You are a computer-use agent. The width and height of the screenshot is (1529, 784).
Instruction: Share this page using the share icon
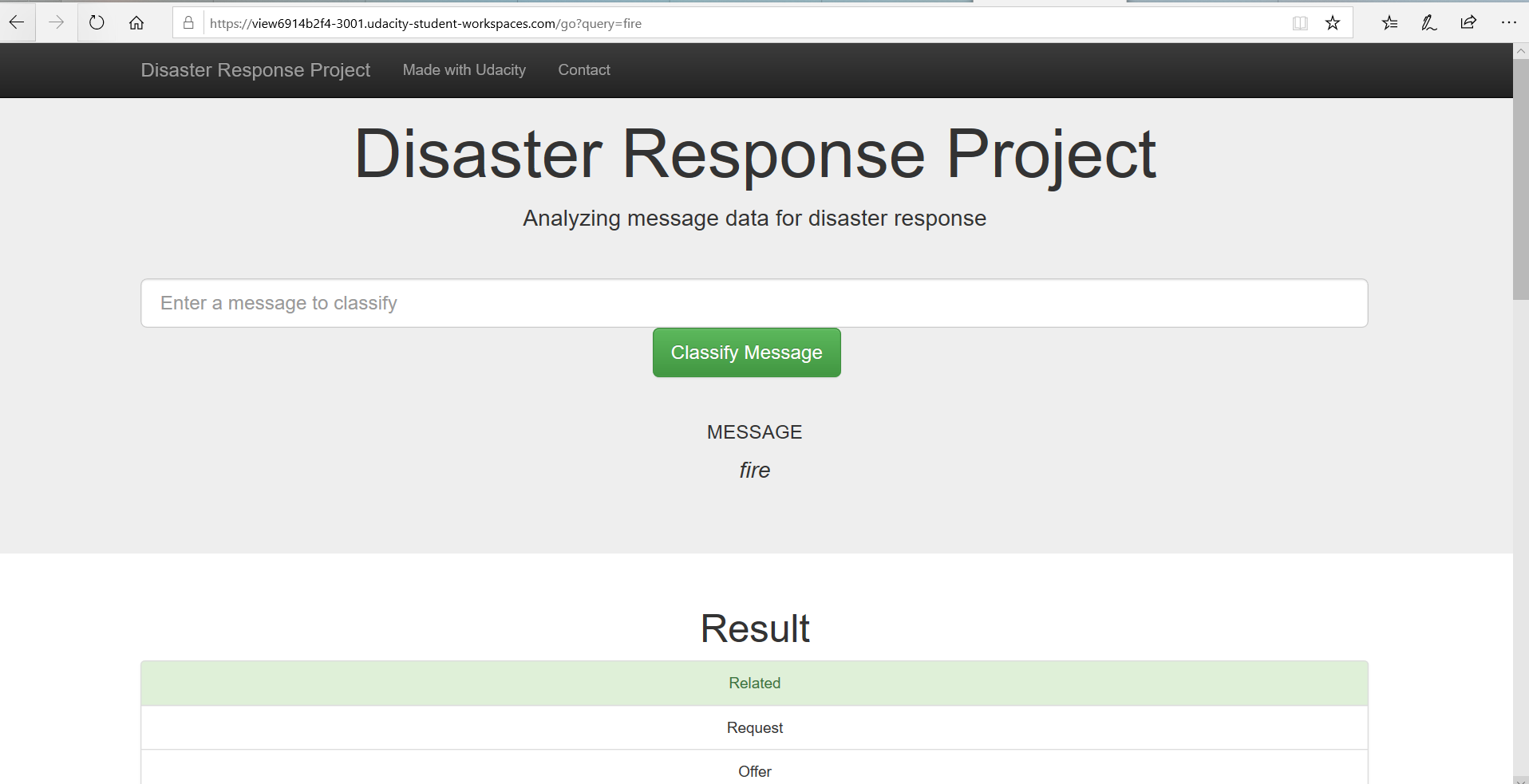click(1468, 23)
